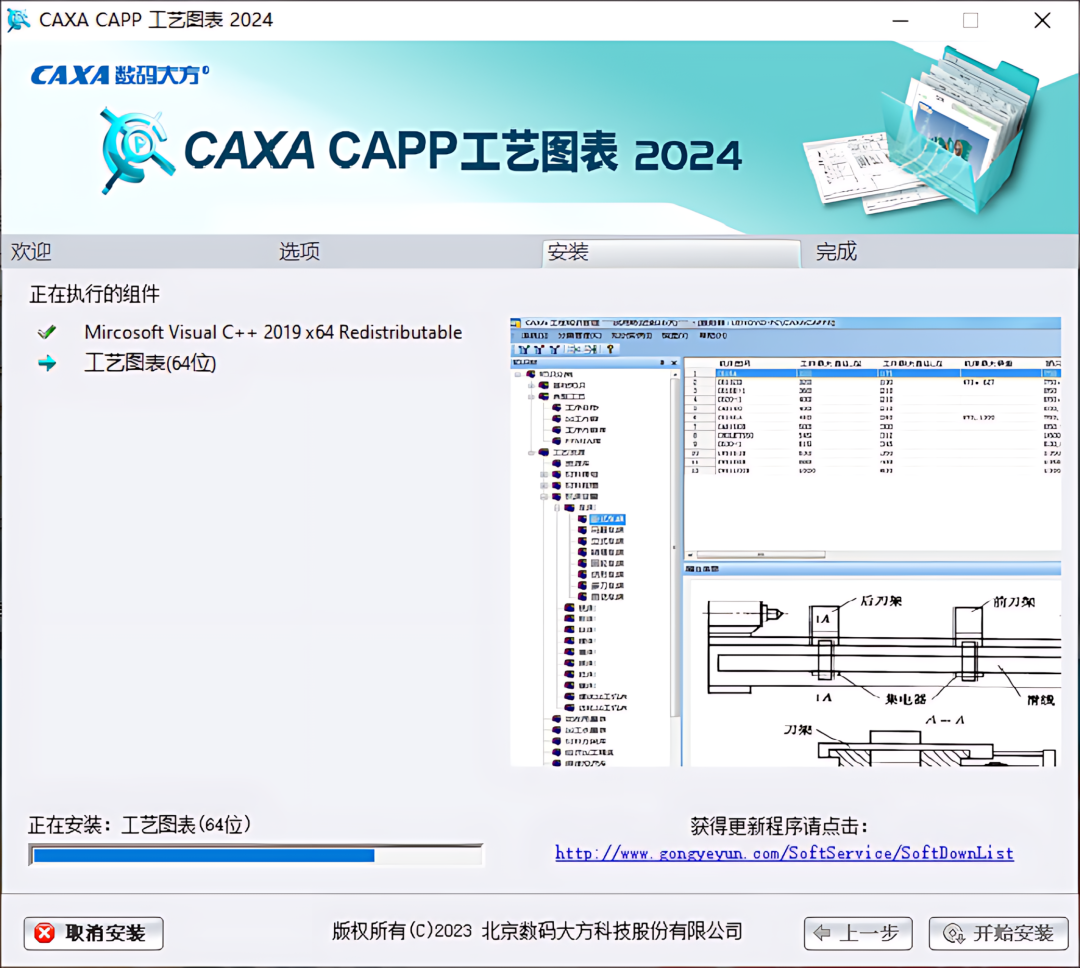
Task: Click the installation progress bar
Action: 256,855
